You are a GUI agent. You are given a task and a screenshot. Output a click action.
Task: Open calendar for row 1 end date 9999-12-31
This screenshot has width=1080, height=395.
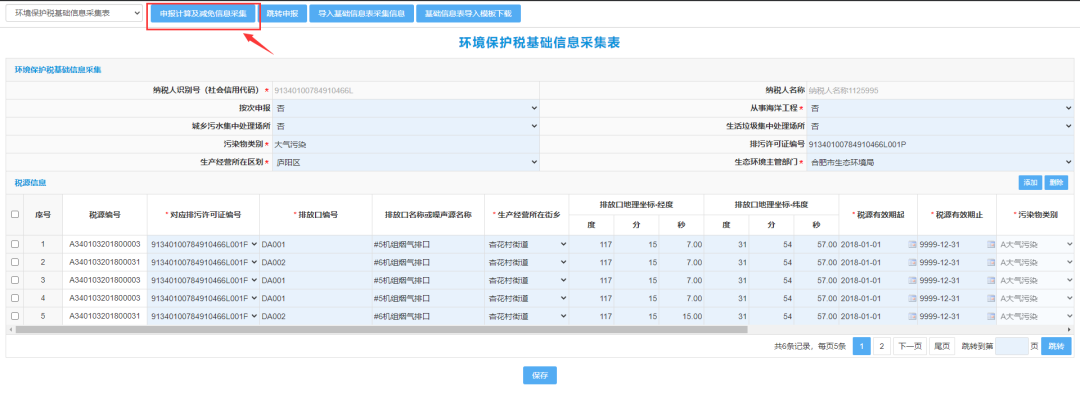click(x=991, y=245)
